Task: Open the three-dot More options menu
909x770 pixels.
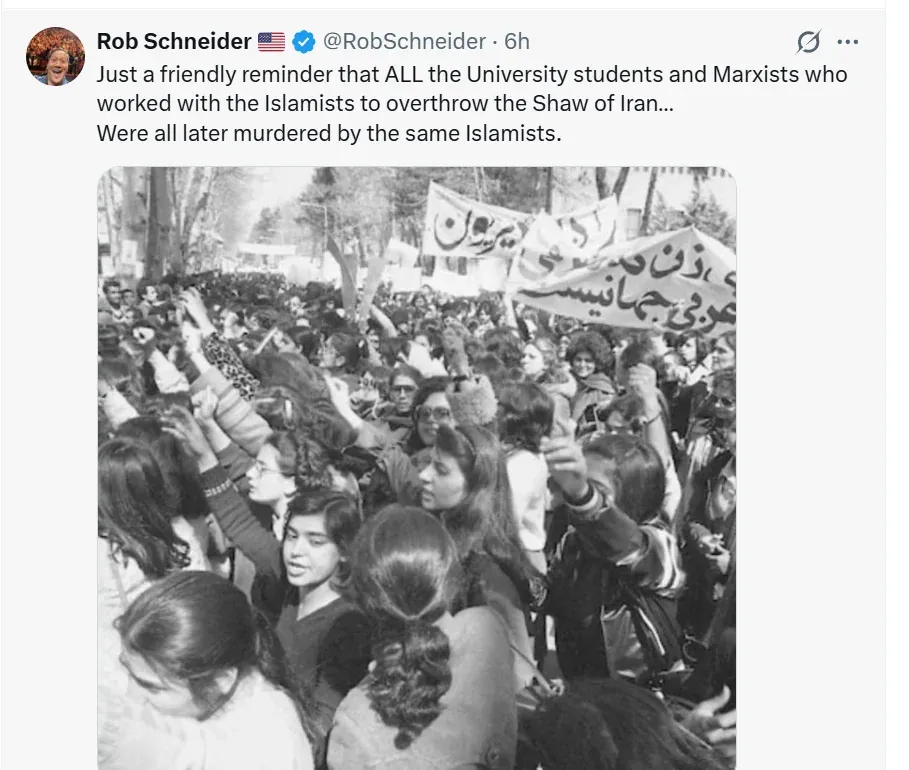Action: click(847, 42)
